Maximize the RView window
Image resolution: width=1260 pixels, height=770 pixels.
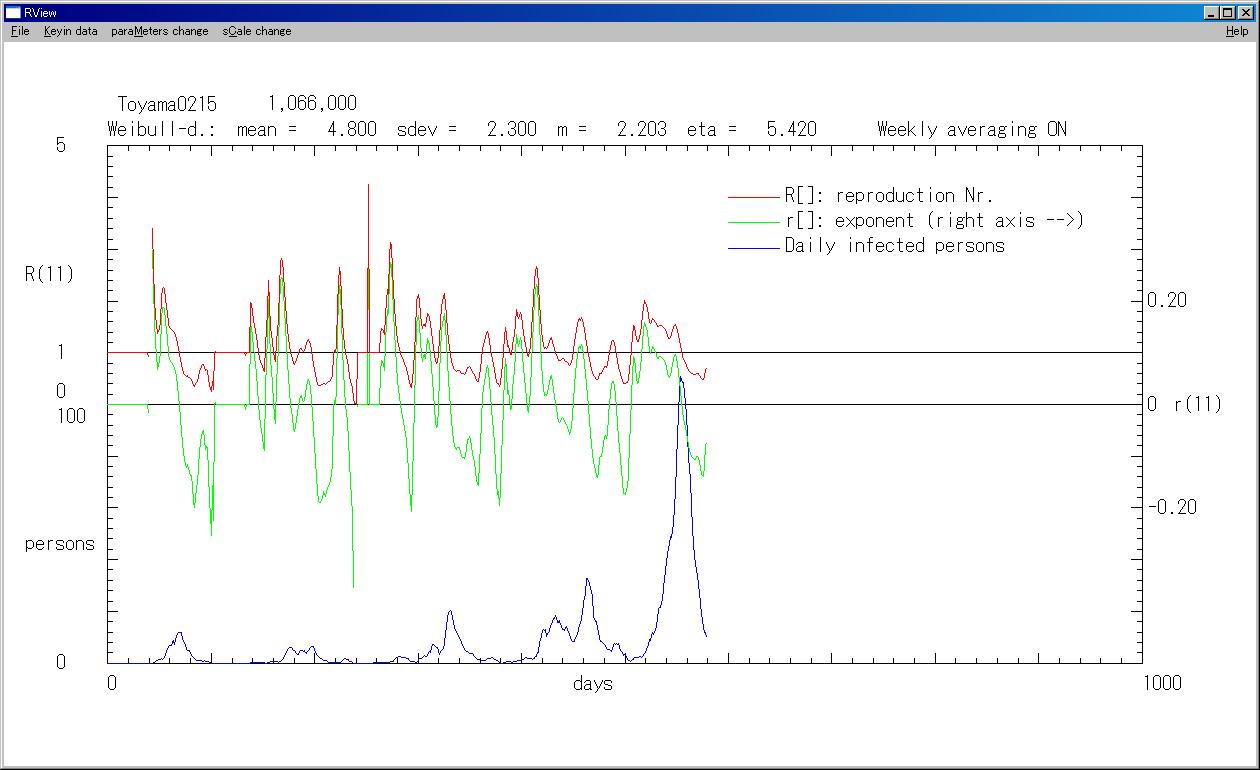[1228, 12]
